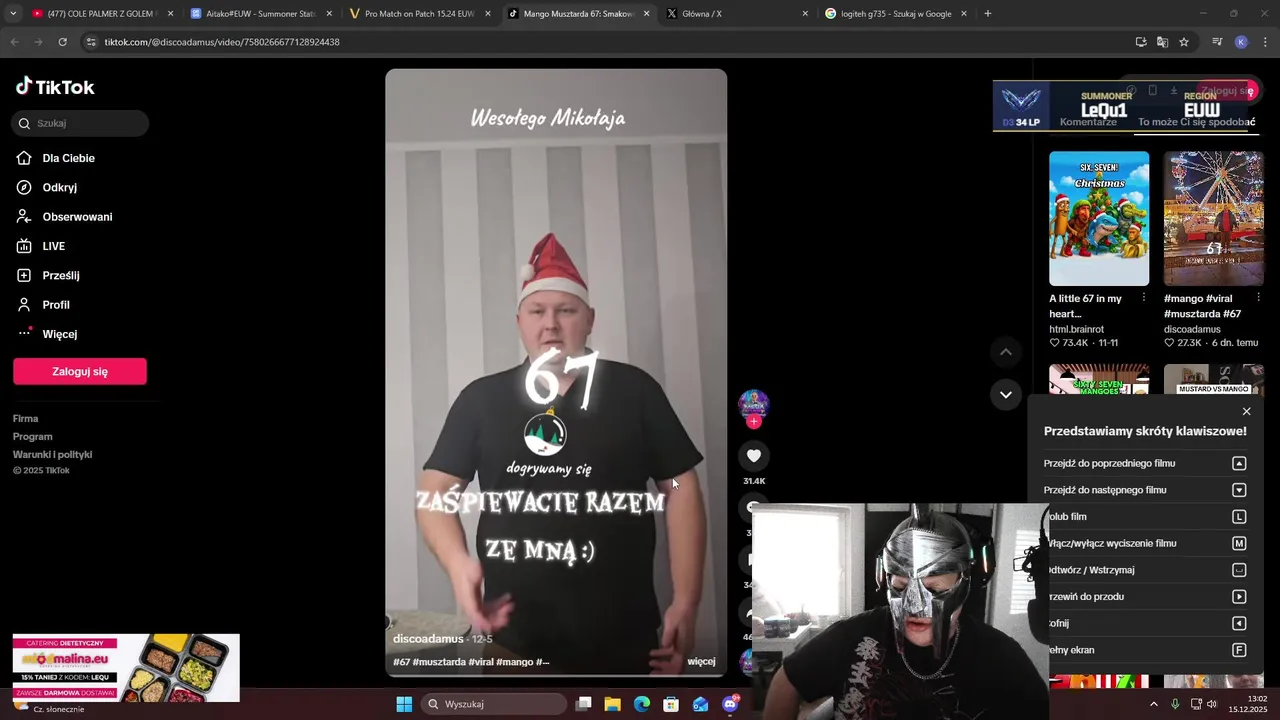
Task: Click the Szukaj search field
Action: tap(80, 123)
